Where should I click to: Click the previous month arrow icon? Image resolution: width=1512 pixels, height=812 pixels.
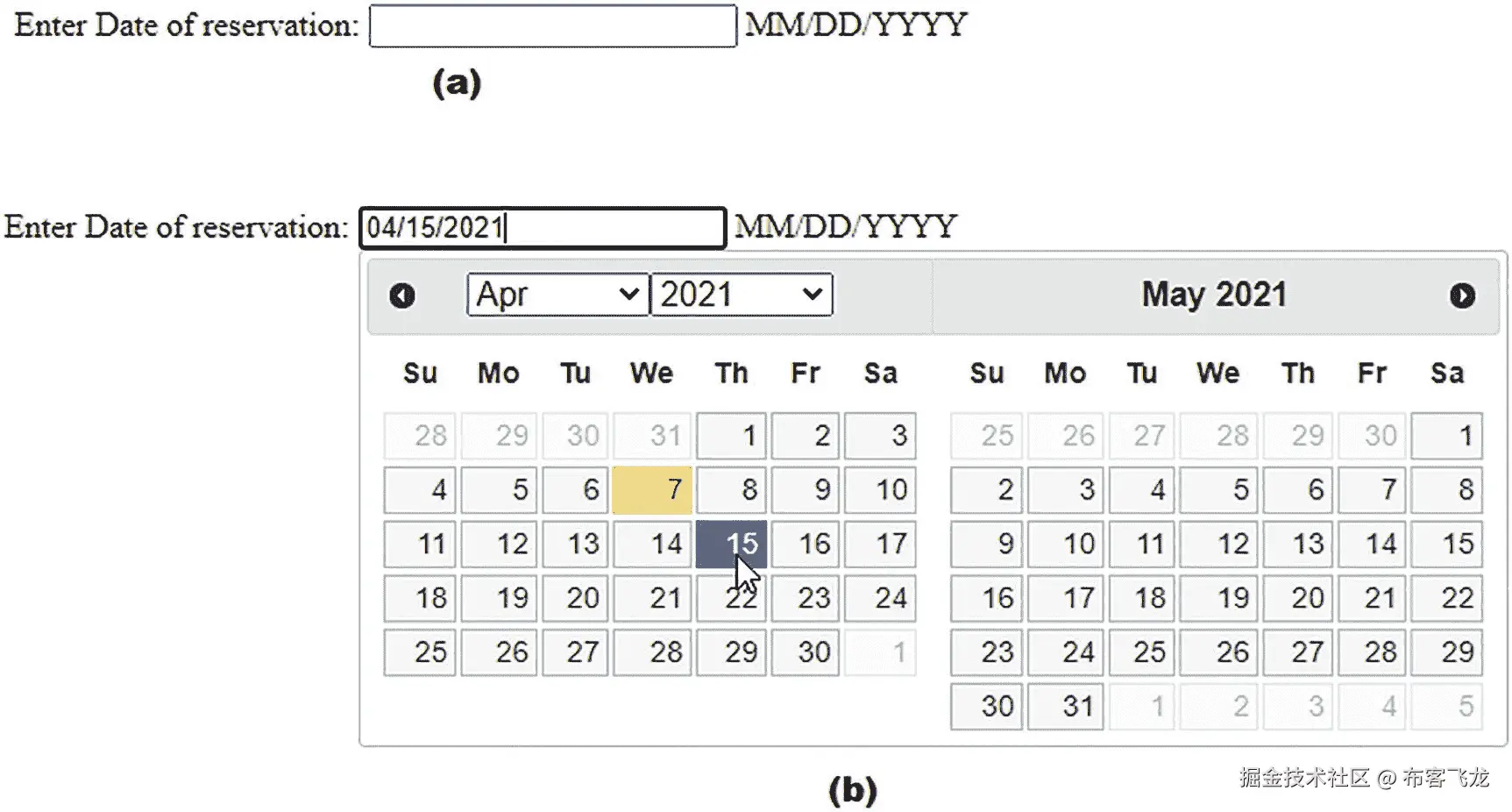pyautogui.click(x=403, y=296)
